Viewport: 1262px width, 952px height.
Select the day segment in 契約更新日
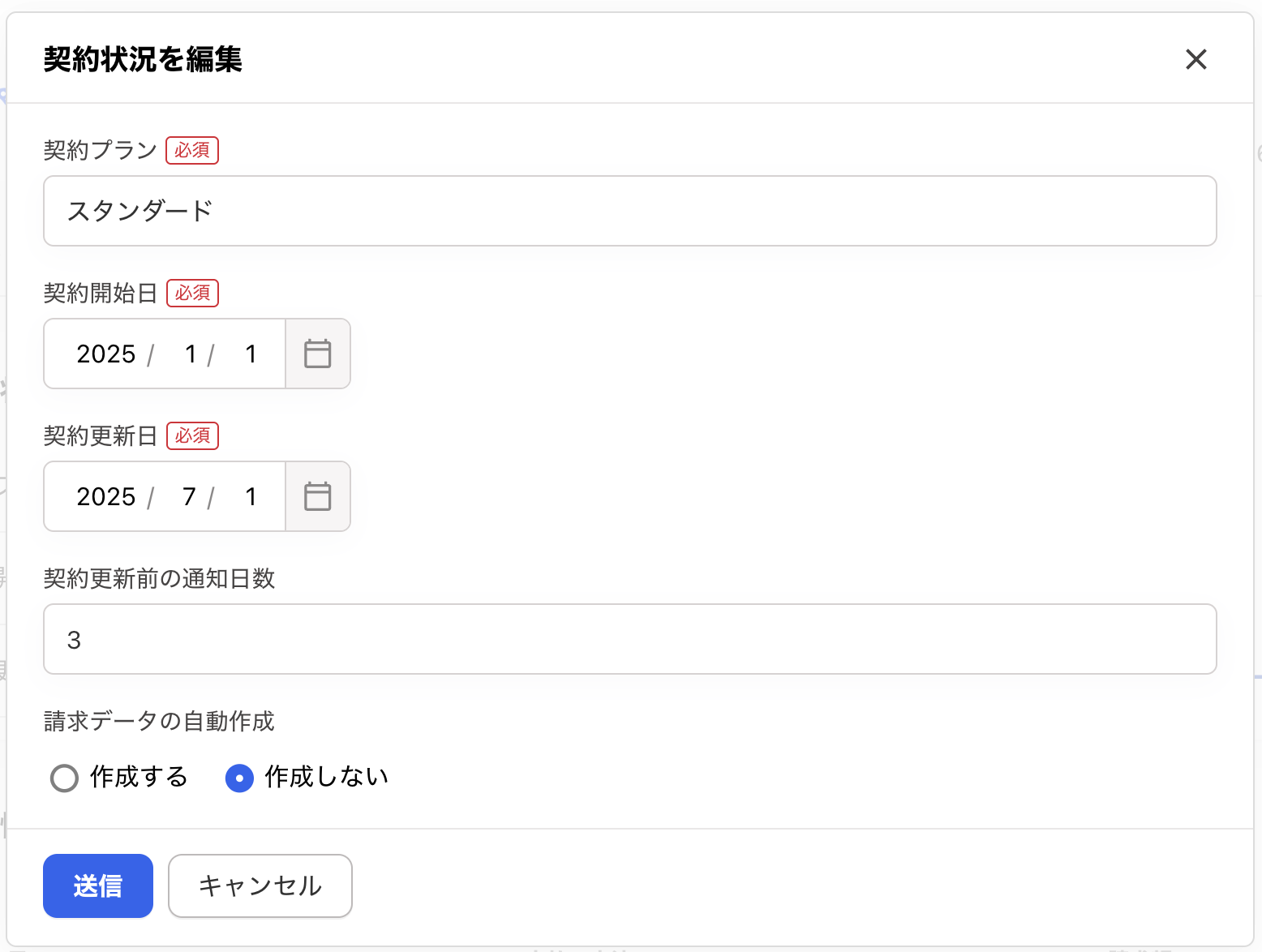(251, 496)
